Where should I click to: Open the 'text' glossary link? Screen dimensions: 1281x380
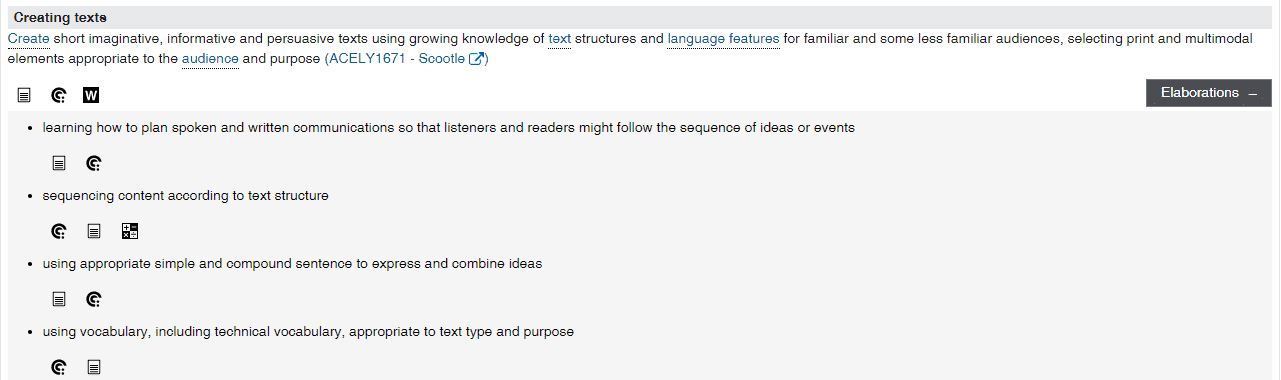point(559,39)
